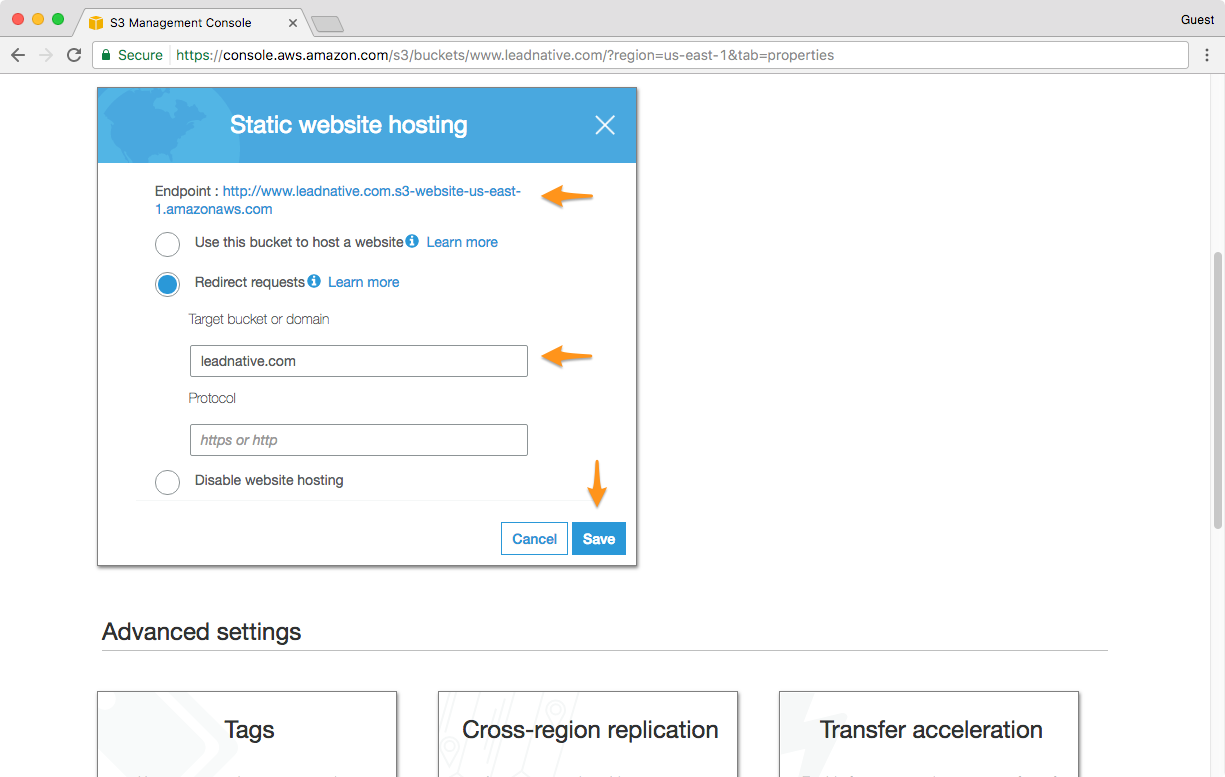Focus the Protocol input field
This screenshot has height=777, width=1225.
[358, 440]
